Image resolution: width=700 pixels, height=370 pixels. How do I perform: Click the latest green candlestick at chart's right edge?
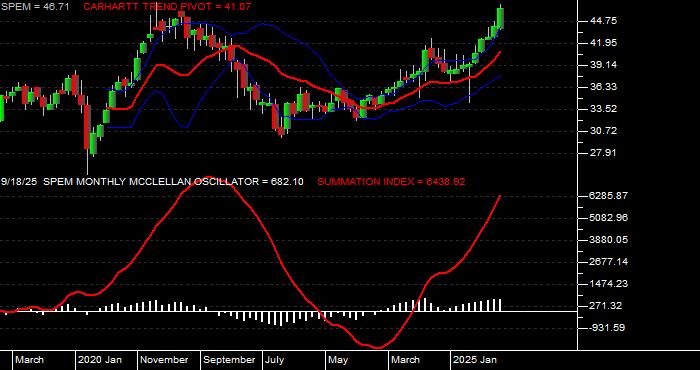(500, 18)
